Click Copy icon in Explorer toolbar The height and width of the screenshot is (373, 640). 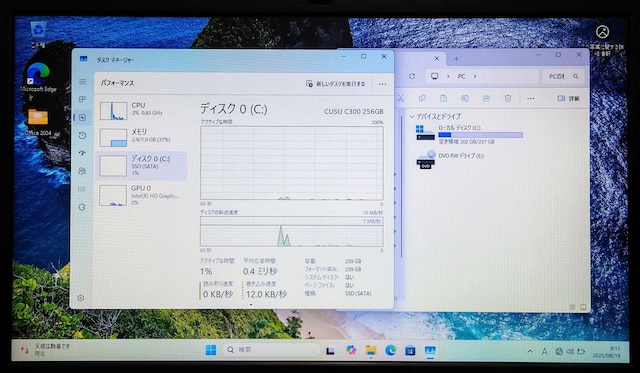422,98
